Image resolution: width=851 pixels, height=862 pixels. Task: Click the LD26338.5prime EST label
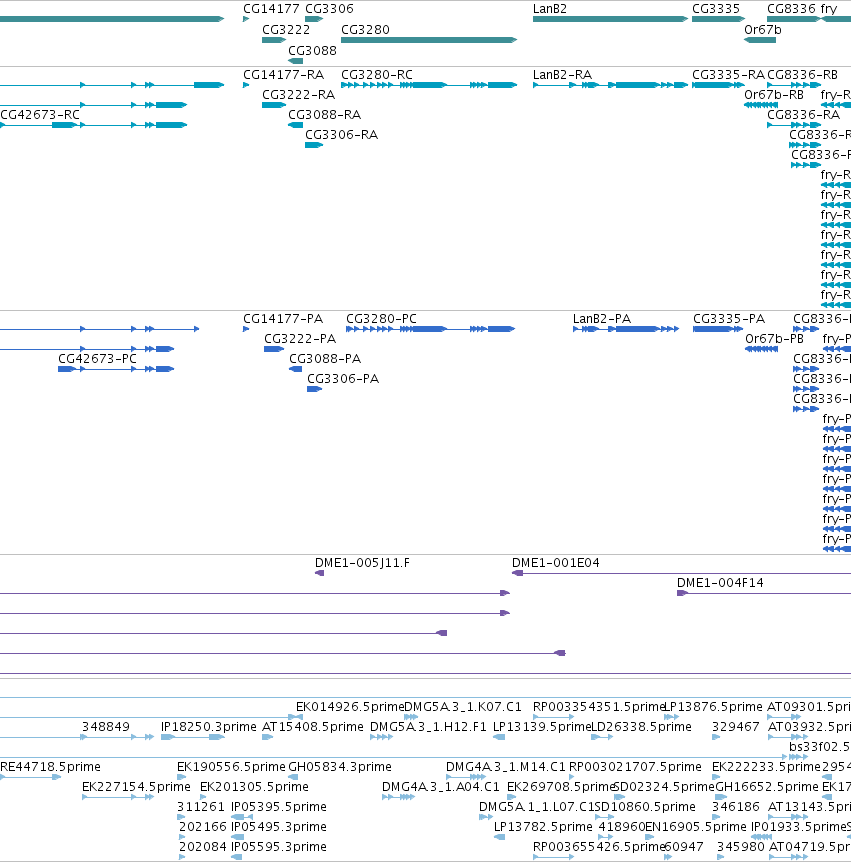(x=641, y=727)
